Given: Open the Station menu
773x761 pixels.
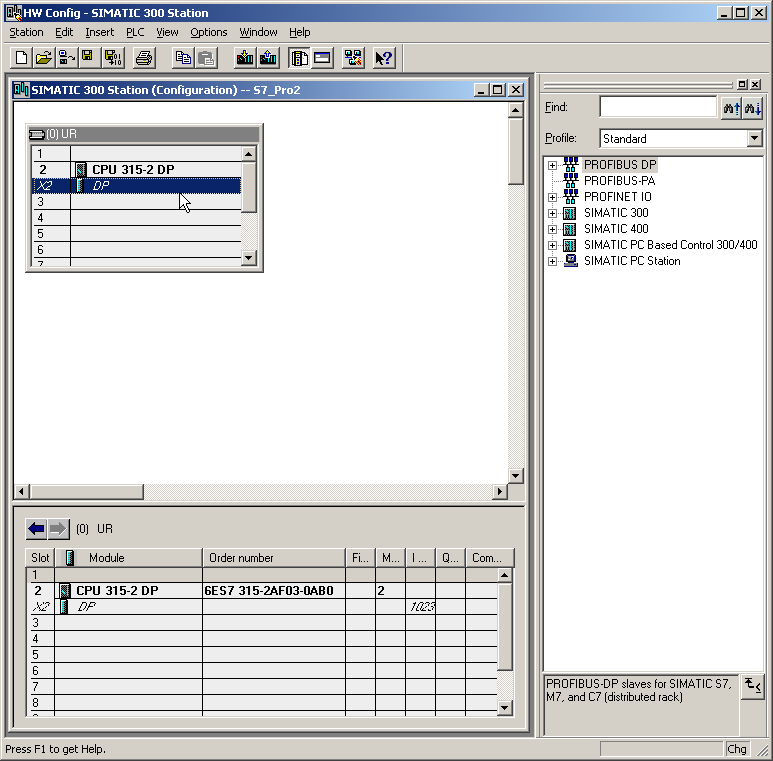Looking at the screenshot, I should pyautogui.click(x=27, y=33).
